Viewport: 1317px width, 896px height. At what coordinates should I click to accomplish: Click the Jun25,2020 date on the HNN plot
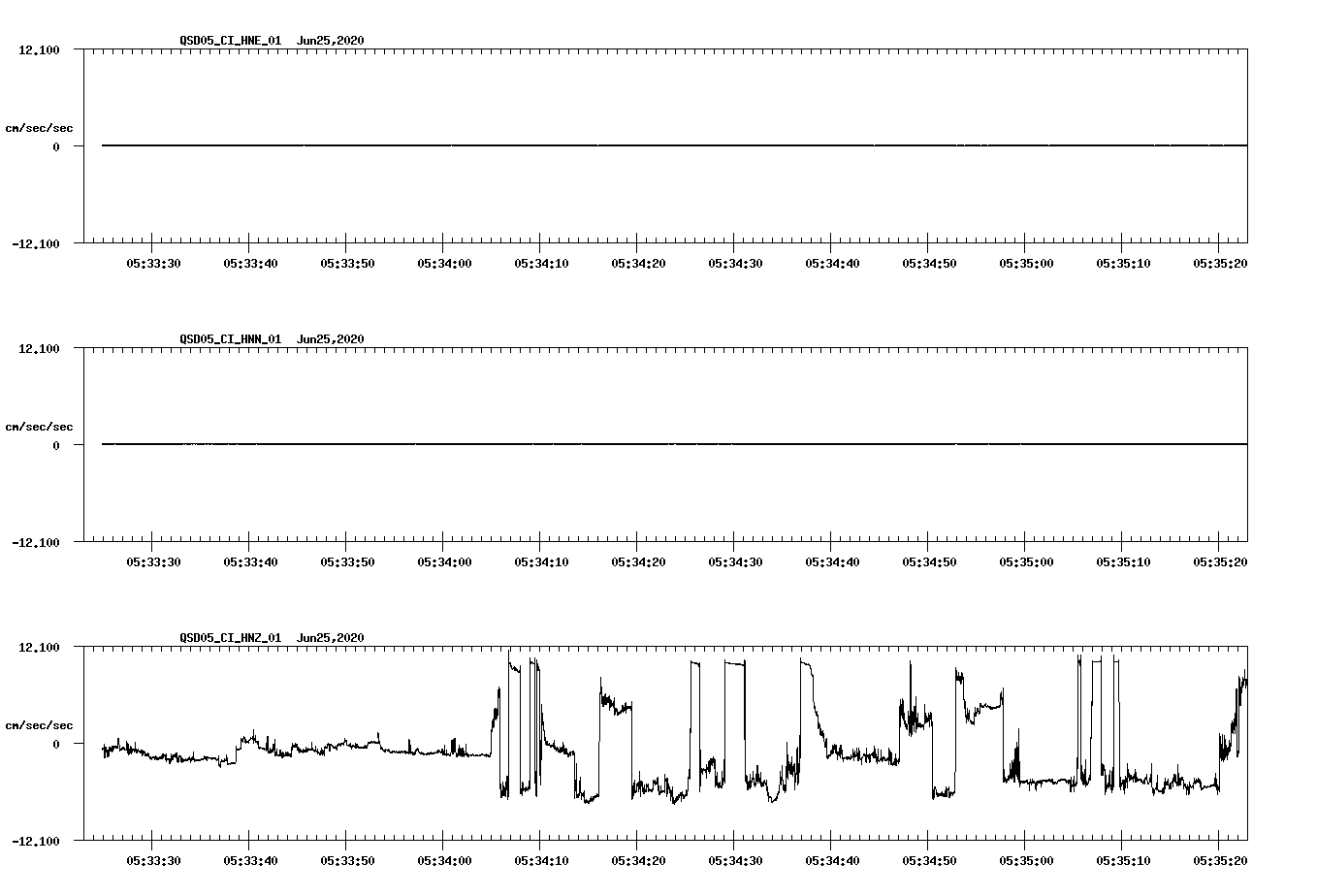331,339
